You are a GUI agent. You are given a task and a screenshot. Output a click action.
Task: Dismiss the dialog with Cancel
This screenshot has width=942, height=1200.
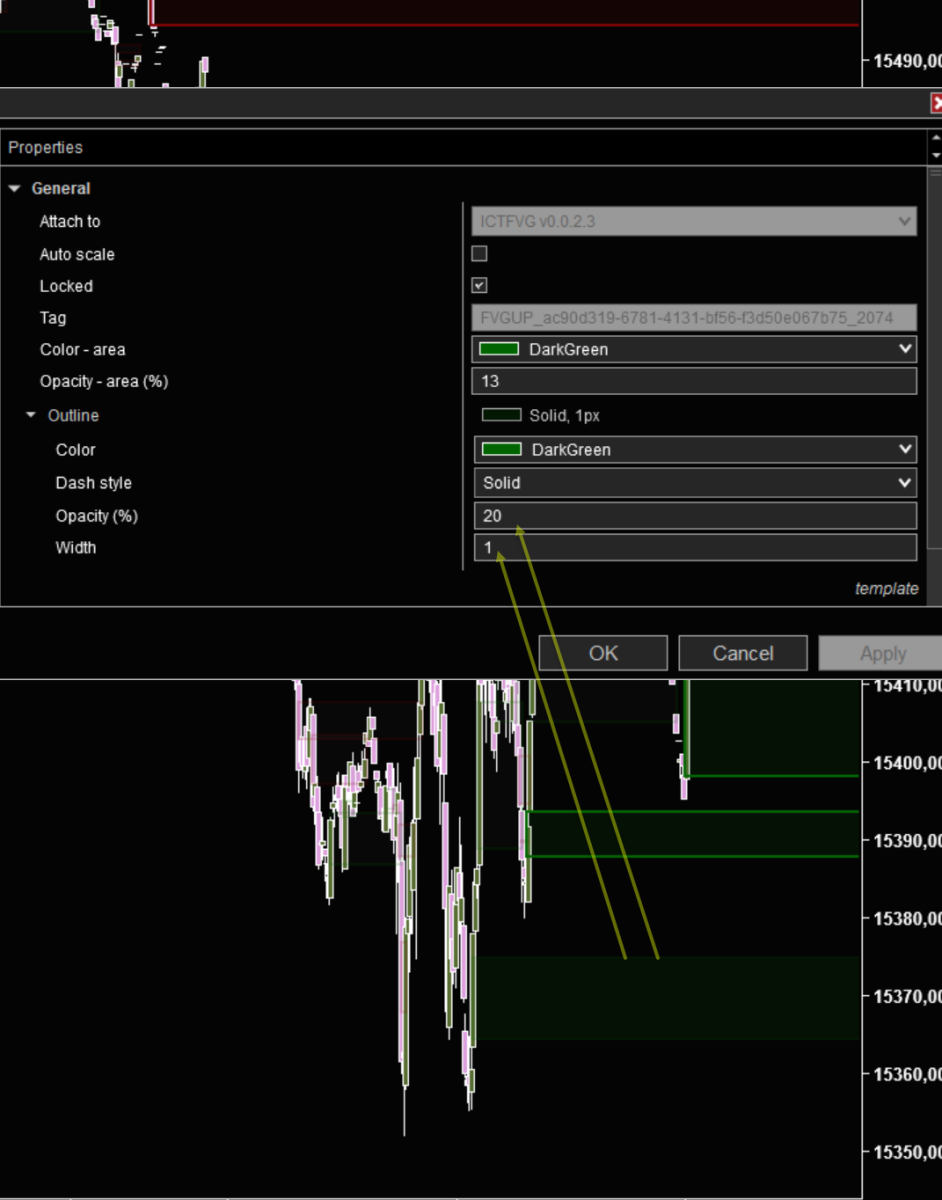coord(742,653)
